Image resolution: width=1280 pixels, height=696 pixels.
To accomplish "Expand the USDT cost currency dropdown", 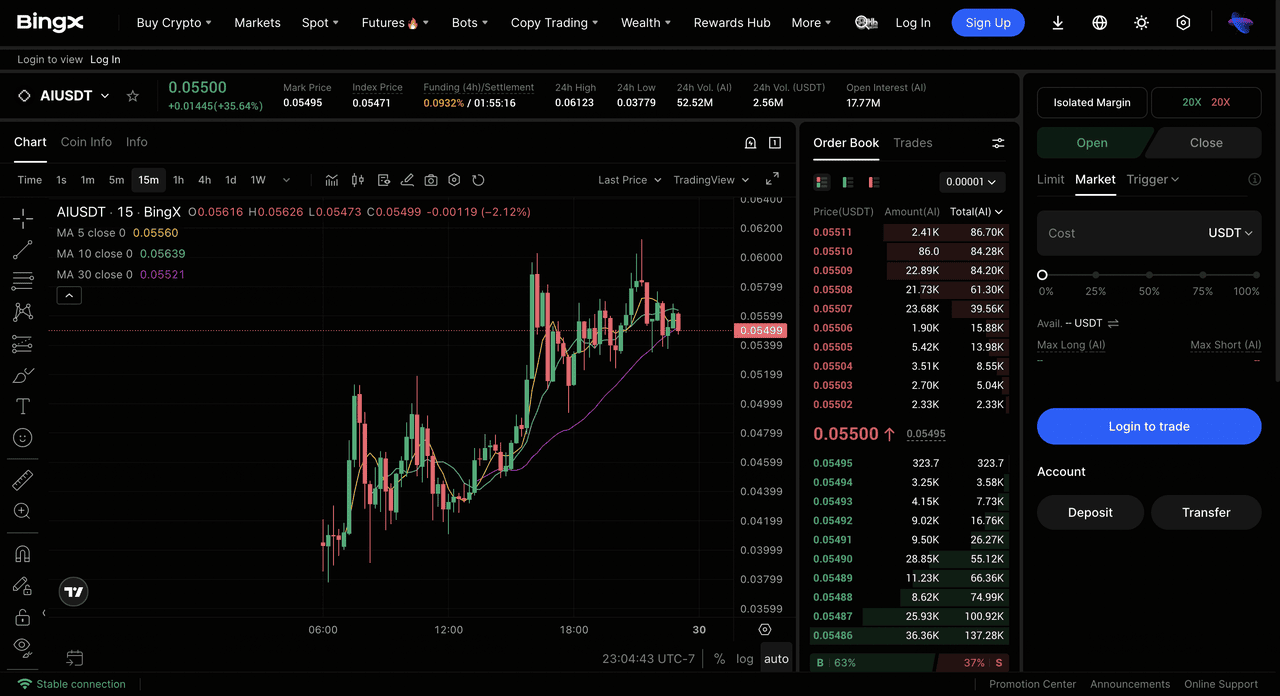I will (1230, 233).
